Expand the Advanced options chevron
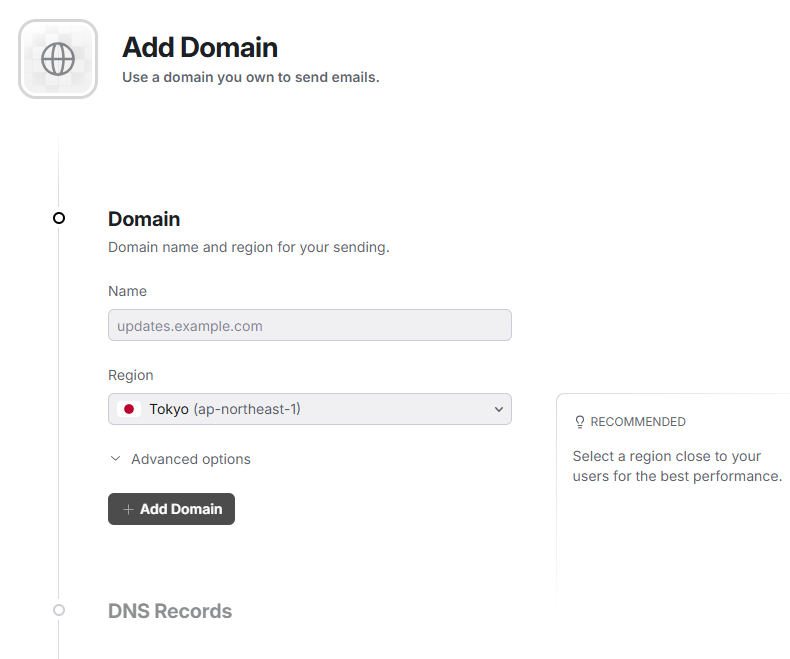Image resolution: width=790 pixels, height=659 pixels. pyautogui.click(x=116, y=459)
